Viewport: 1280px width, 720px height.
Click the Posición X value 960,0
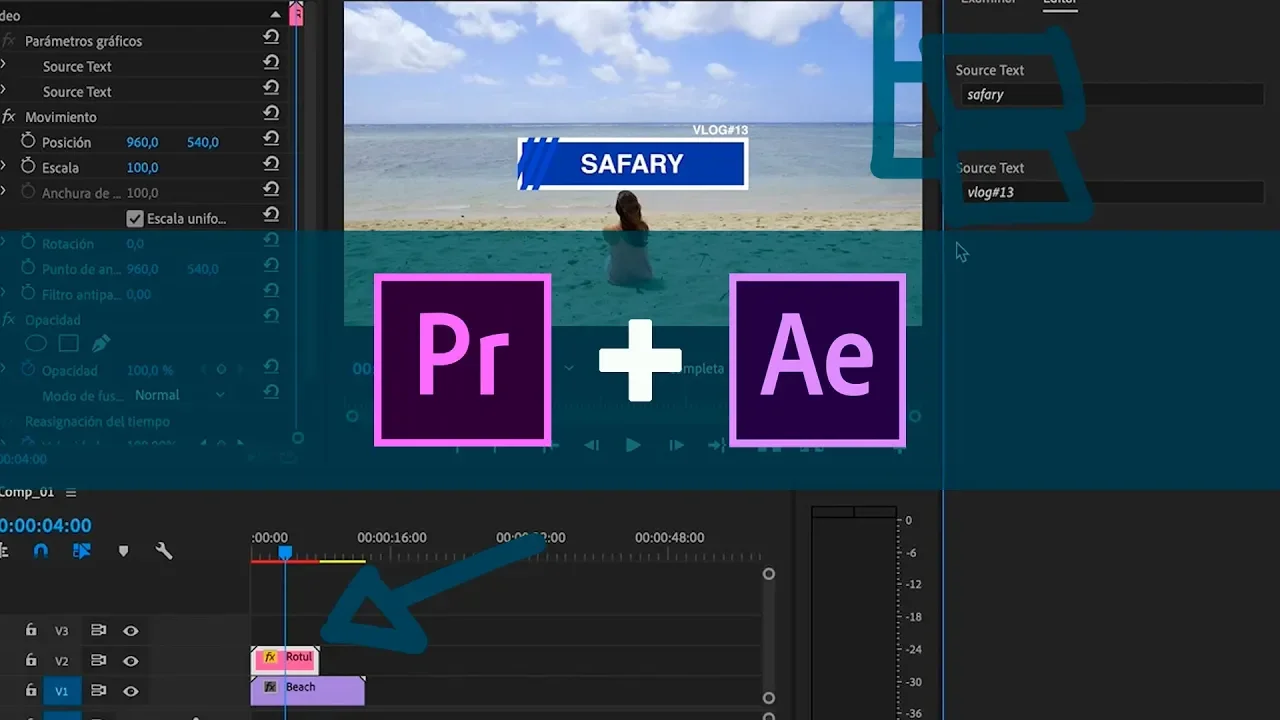[x=142, y=142]
